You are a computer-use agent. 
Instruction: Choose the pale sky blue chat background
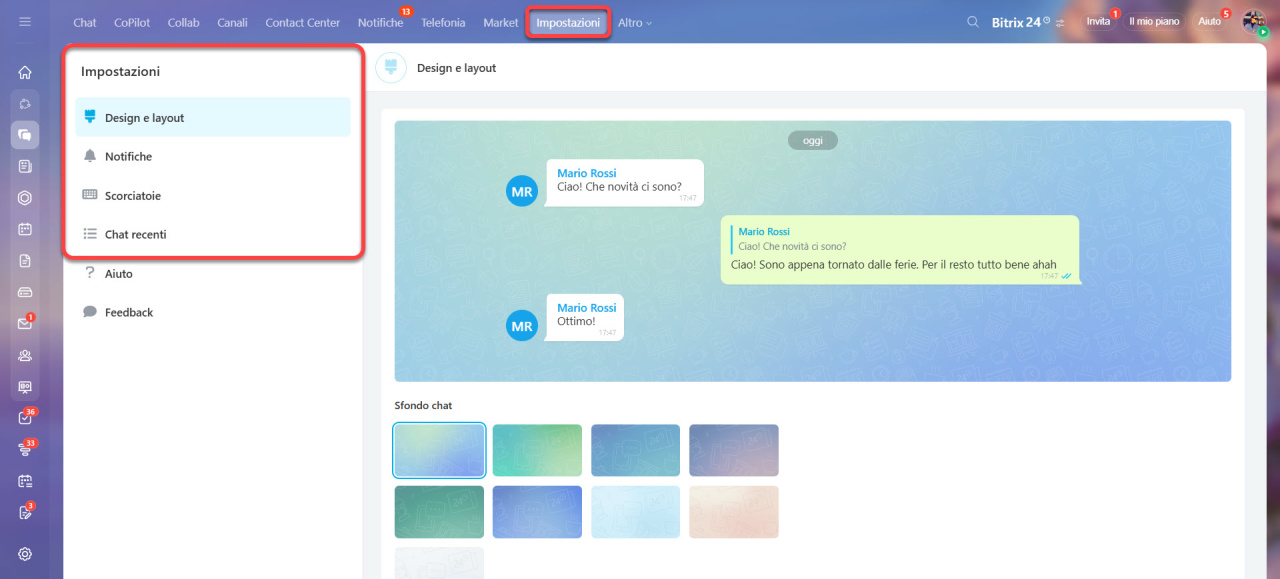(635, 512)
